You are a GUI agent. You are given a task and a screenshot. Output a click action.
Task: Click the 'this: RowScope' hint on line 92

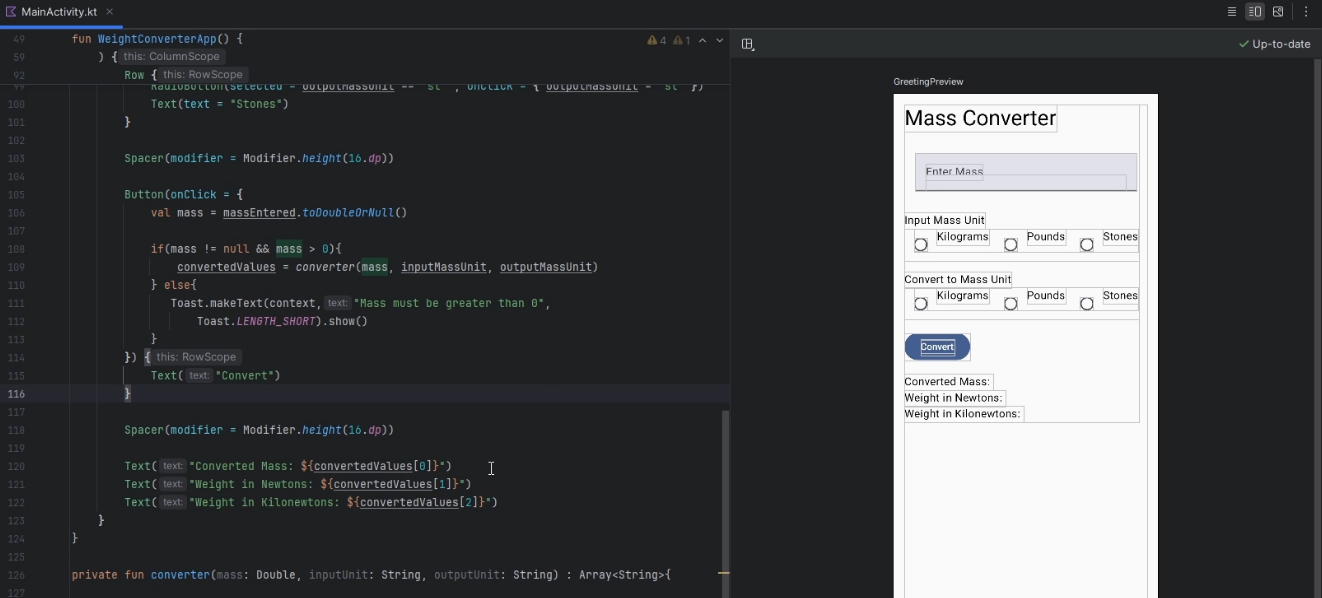[x=202, y=75]
